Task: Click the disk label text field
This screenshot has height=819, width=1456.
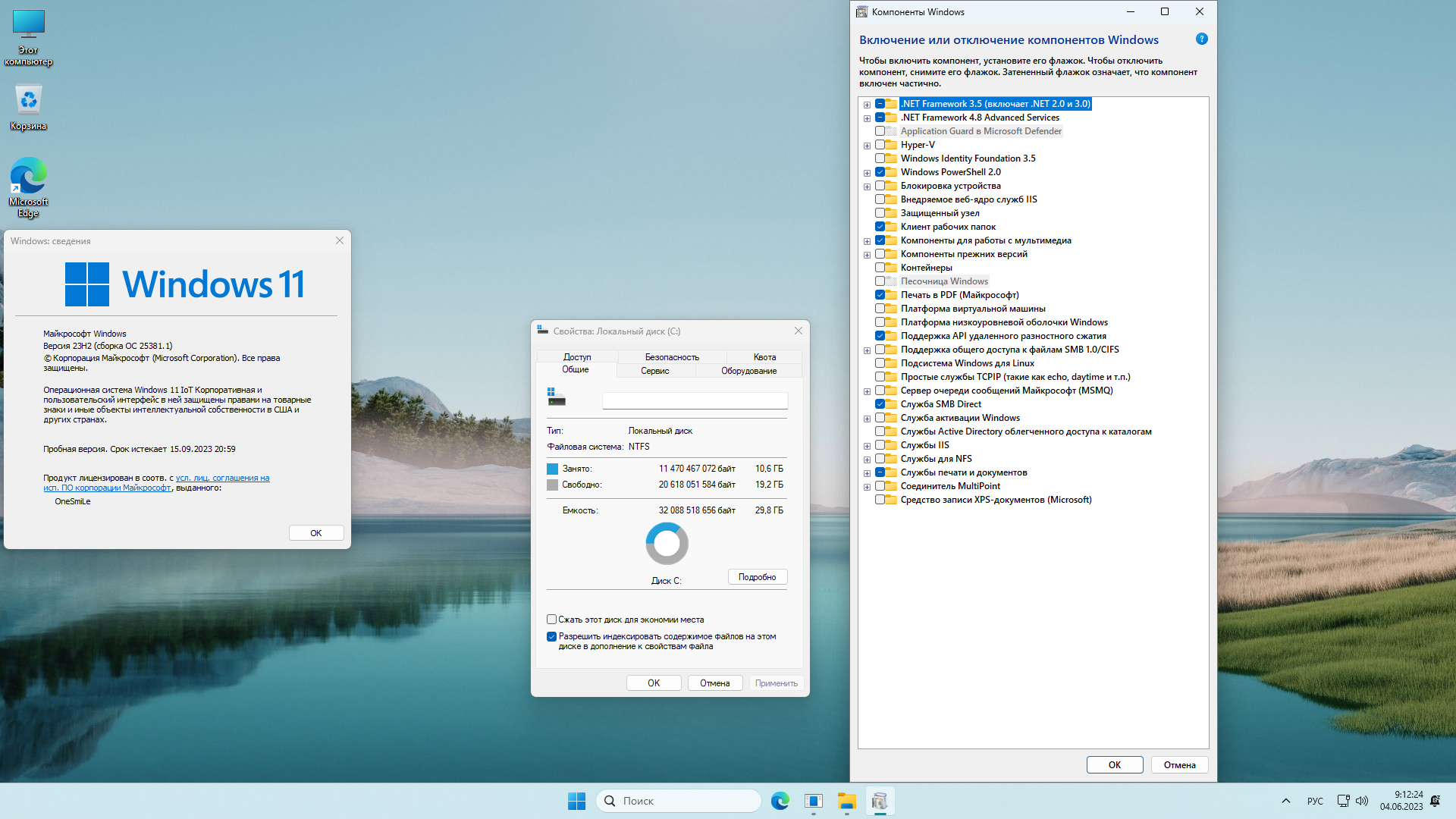Action: [695, 400]
